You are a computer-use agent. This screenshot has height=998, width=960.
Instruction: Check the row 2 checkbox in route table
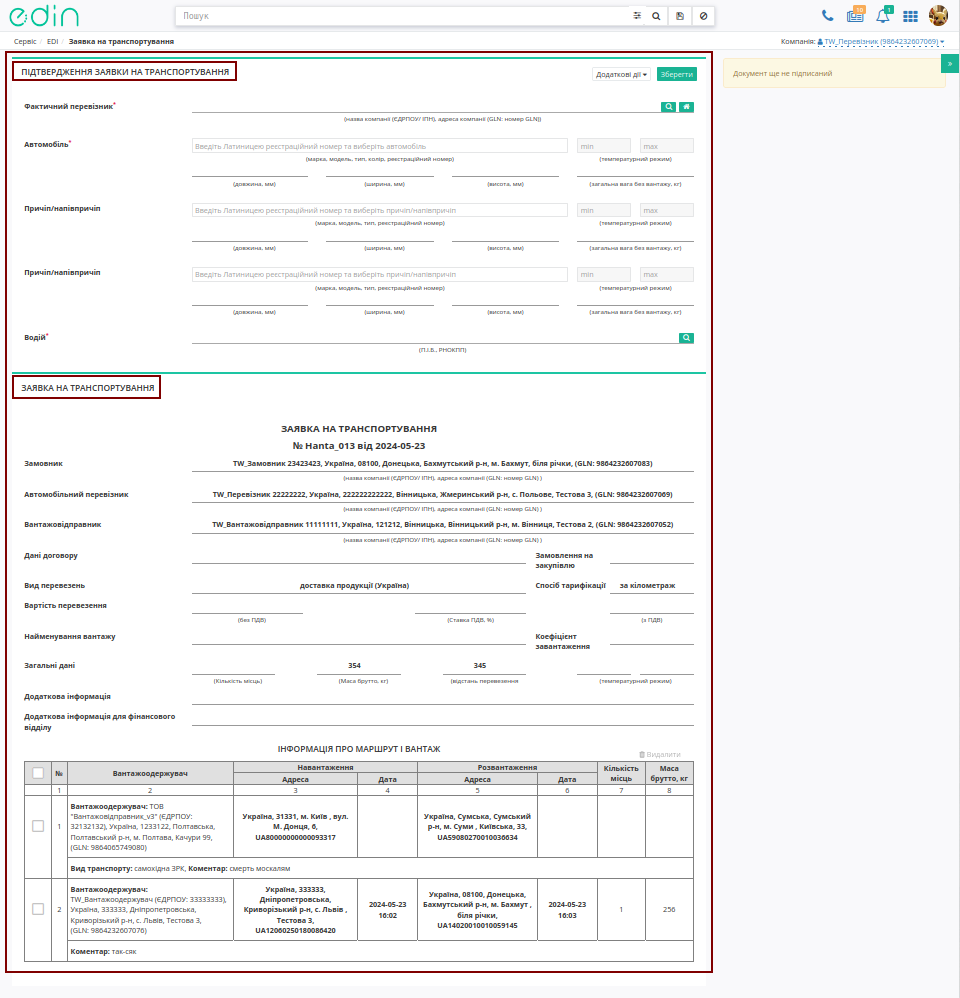[38, 910]
